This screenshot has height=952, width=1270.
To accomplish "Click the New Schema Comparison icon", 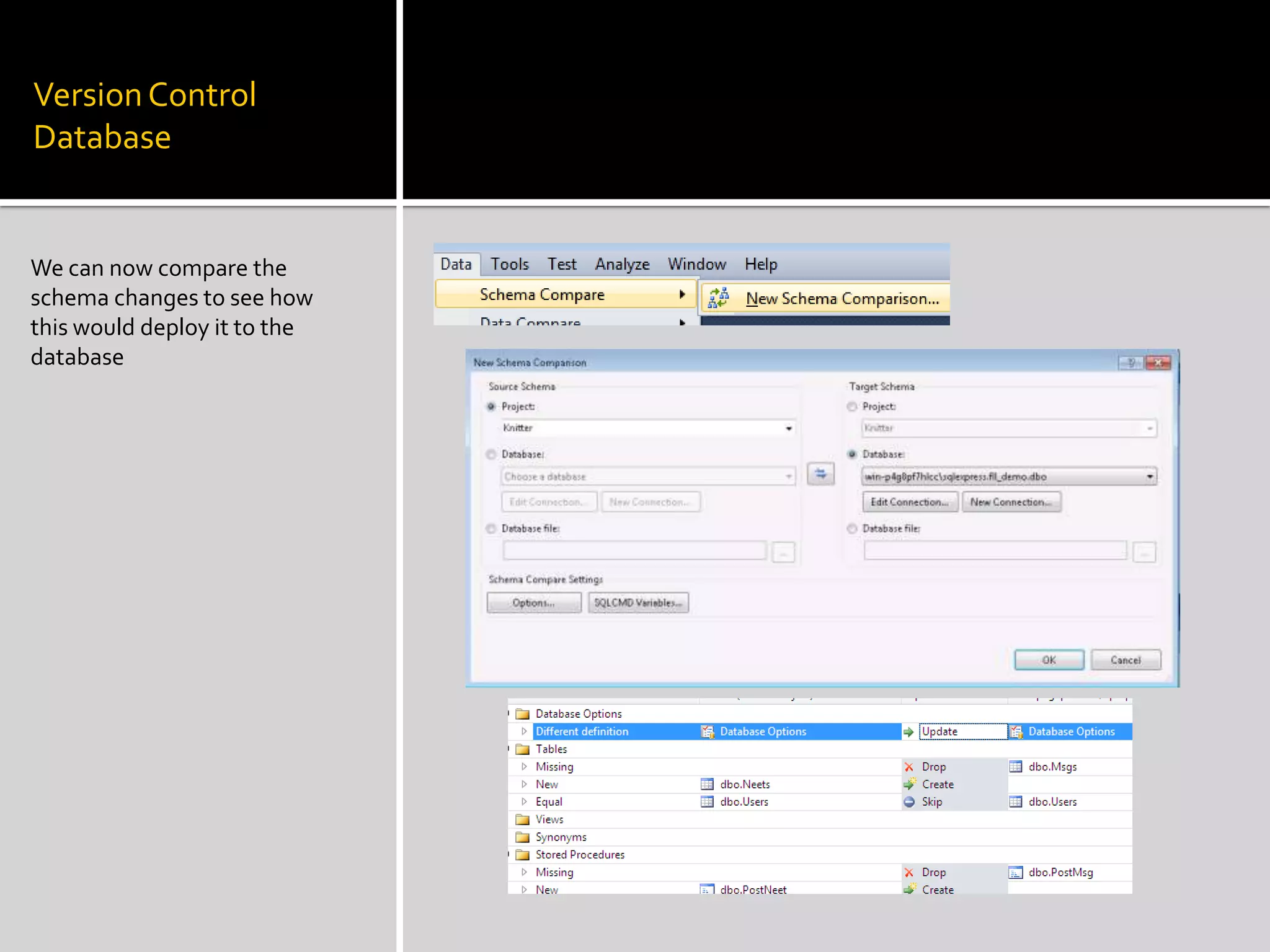I will tap(719, 298).
